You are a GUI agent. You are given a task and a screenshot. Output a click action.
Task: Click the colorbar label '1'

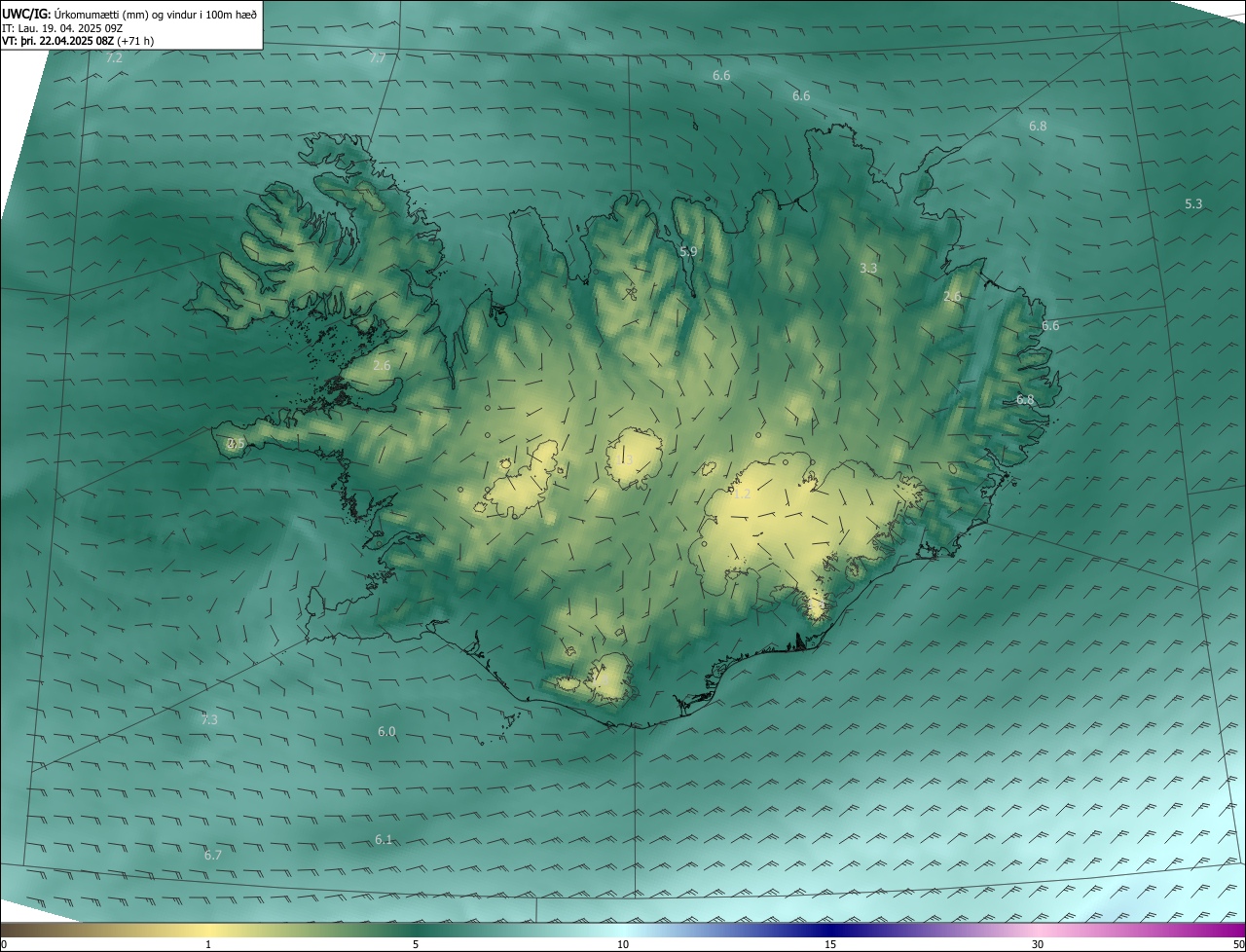point(208,945)
